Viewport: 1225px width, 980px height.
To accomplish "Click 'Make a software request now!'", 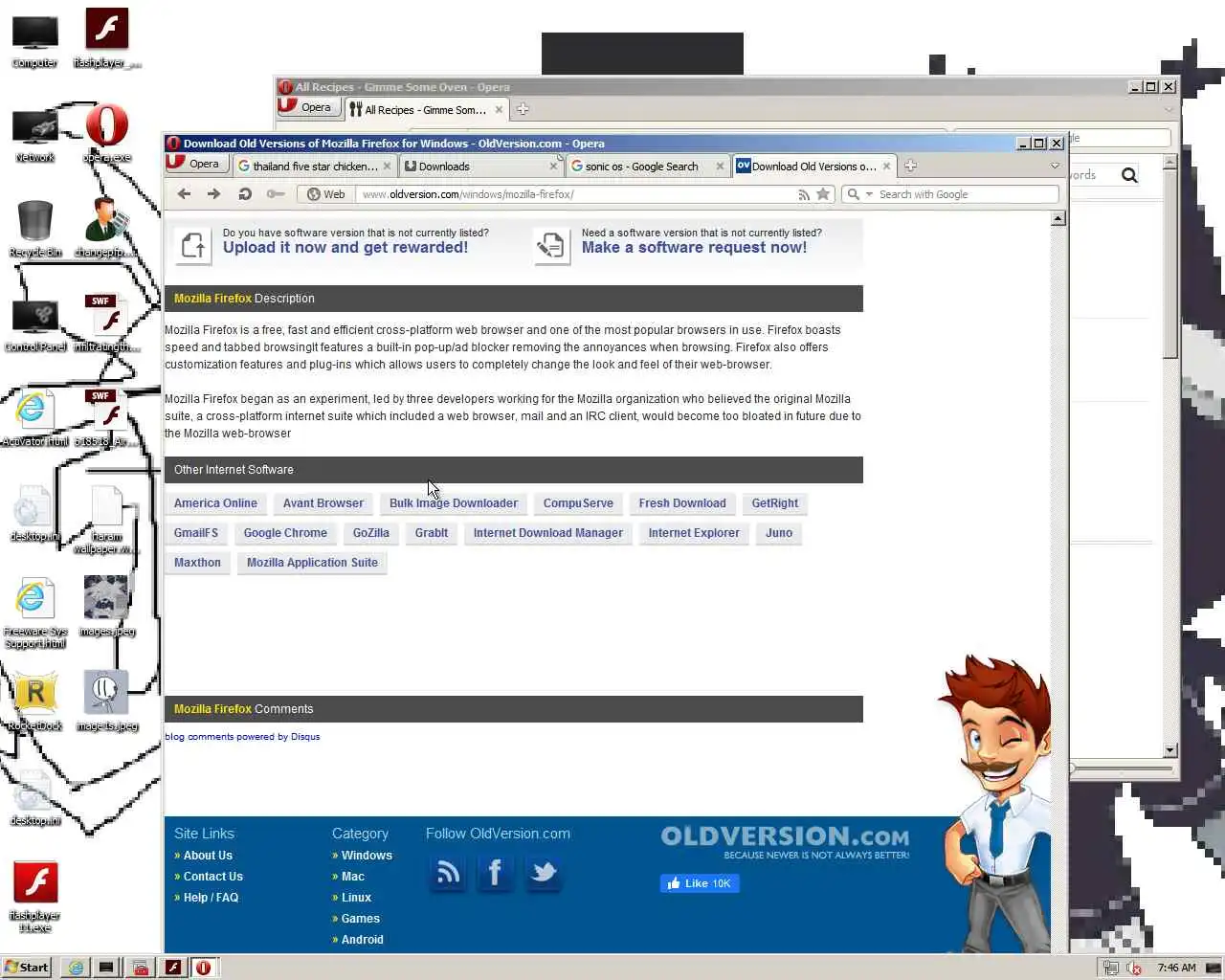I will coord(694,247).
